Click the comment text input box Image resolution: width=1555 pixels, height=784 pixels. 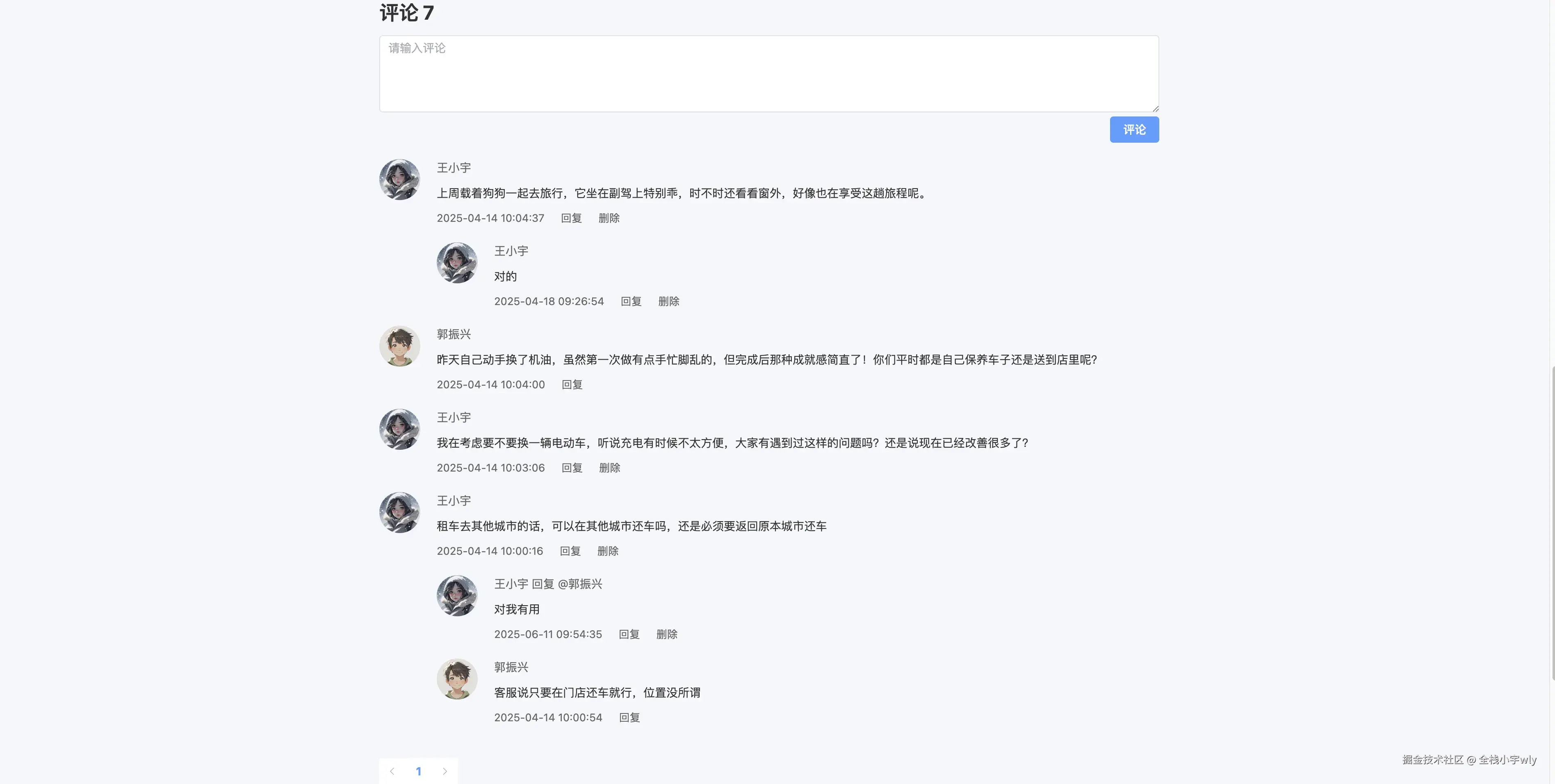pyautogui.click(x=768, y=74)
